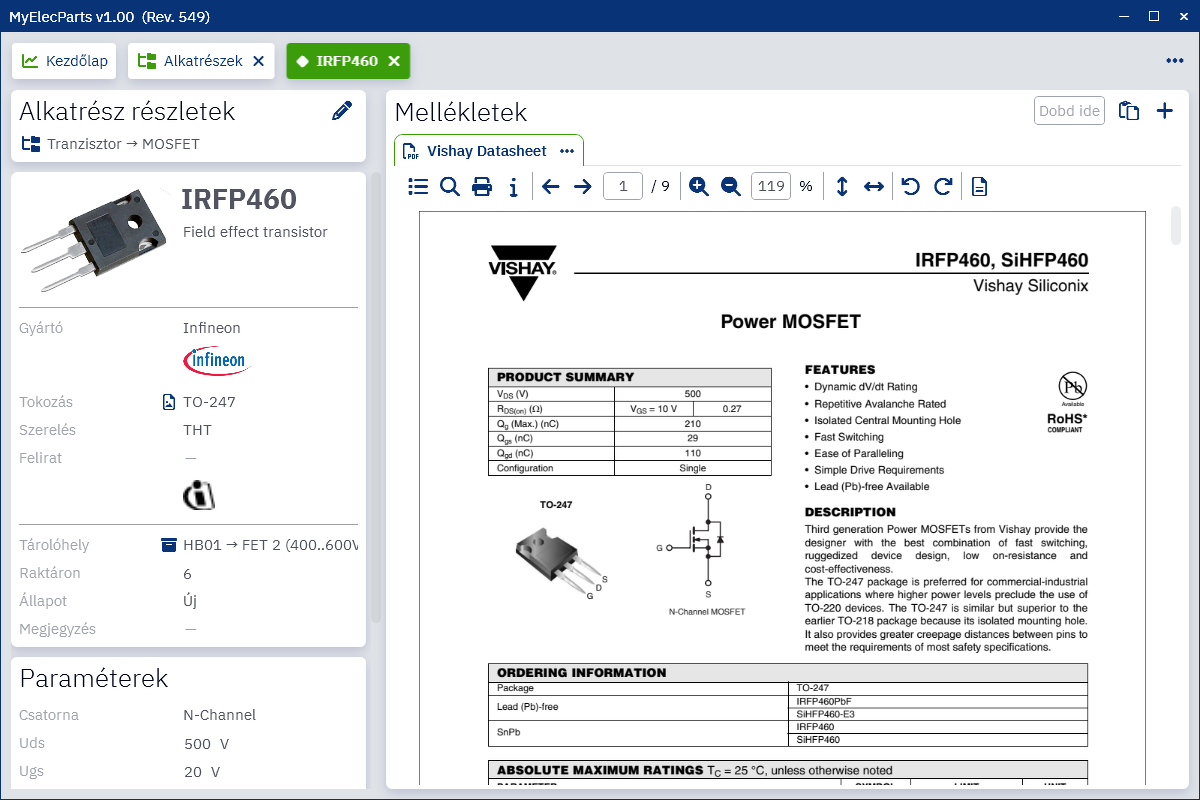This screenshot has width=1200, height=800.
Task: Fit PDF page to height
Action: pos(842,186)
